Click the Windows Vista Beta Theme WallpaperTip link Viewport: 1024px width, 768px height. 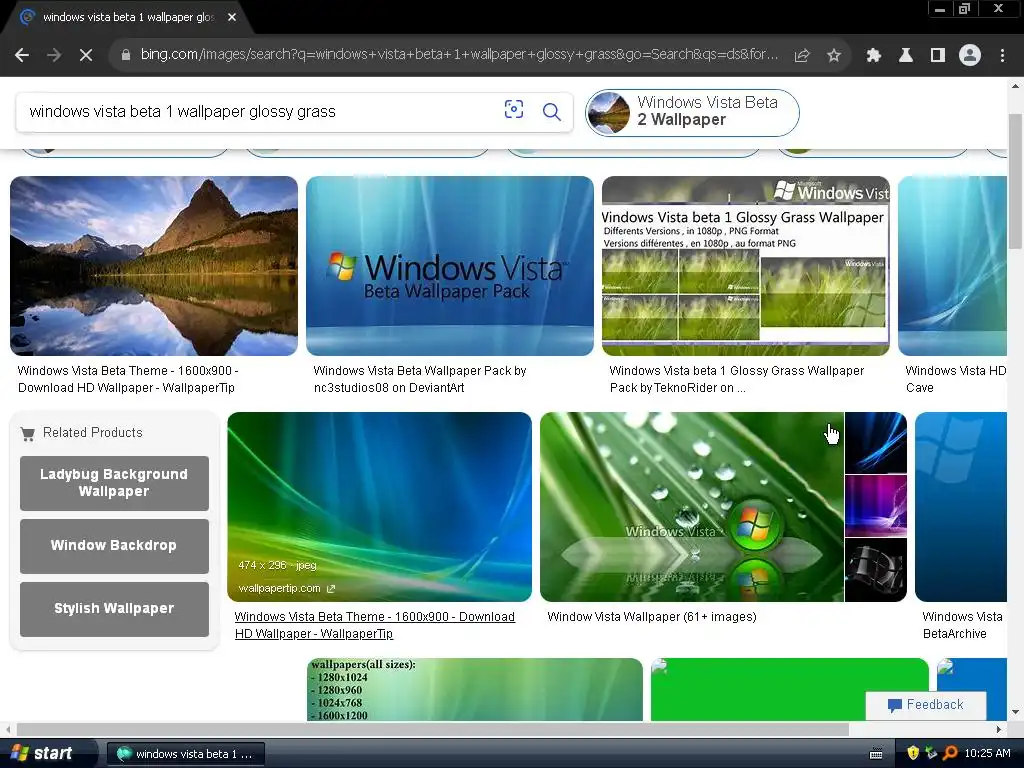[374, 625]
